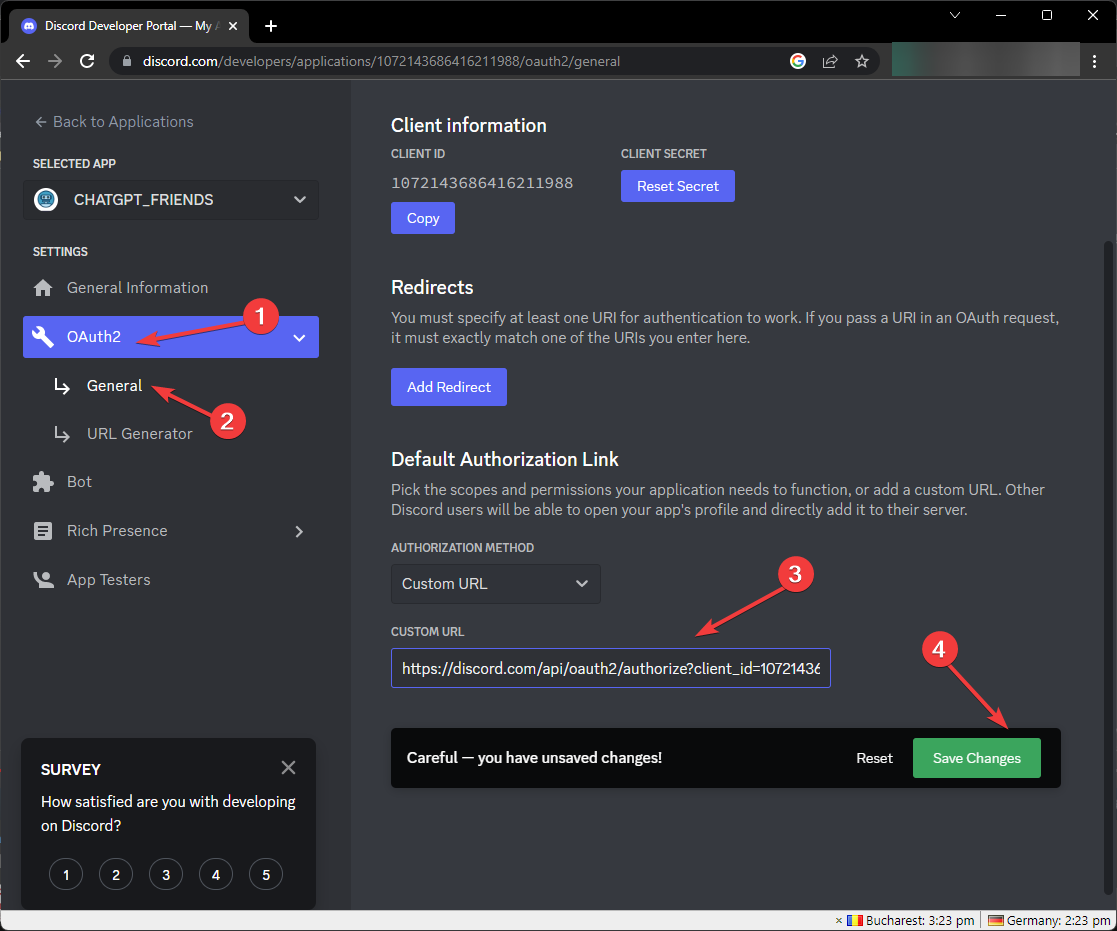Close the Discord Developer Portal tab
The height and width of the screenshot is (931, 1117).
tap(233, 26)
